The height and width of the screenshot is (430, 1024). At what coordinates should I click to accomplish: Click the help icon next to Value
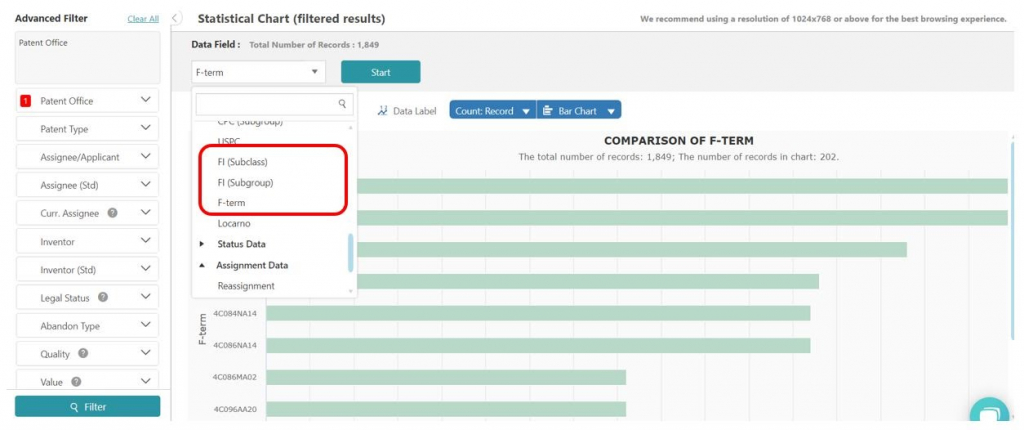(76, 382)
